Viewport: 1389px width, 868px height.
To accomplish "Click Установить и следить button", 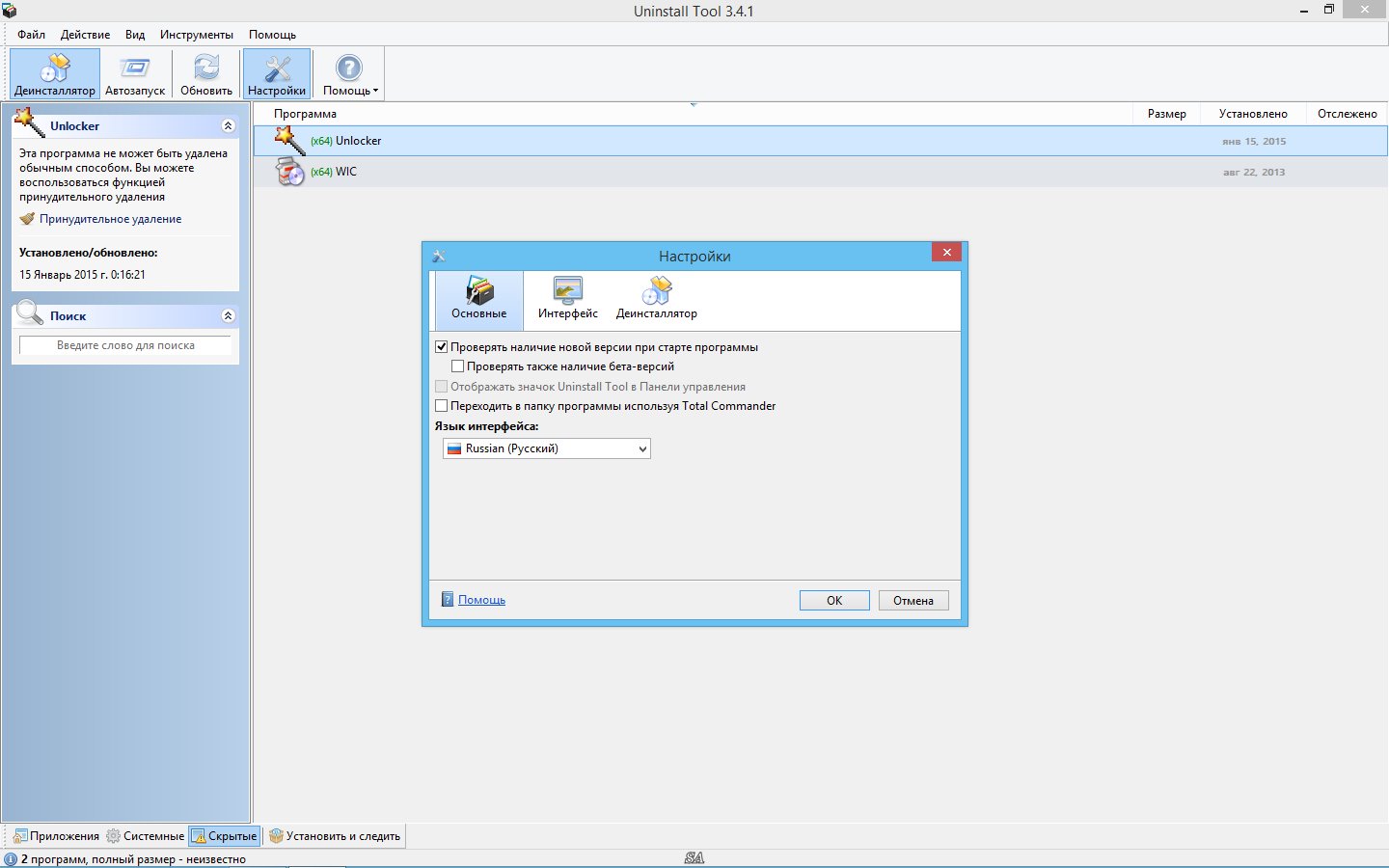I will (335, 836).
